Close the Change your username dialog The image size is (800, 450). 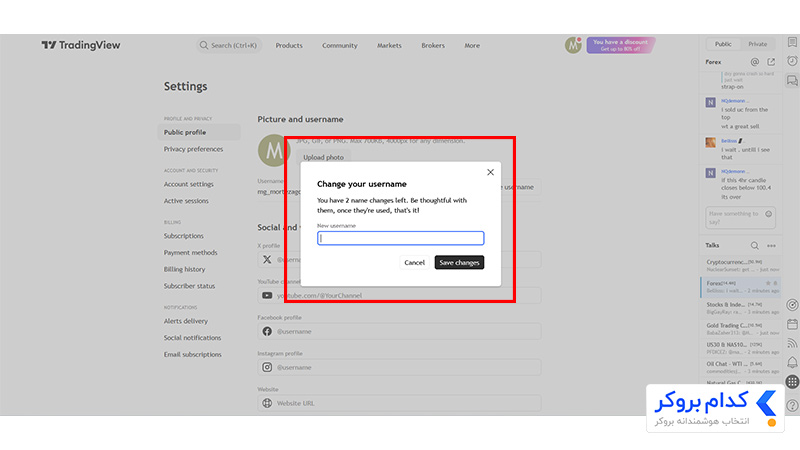pos(490,172)
